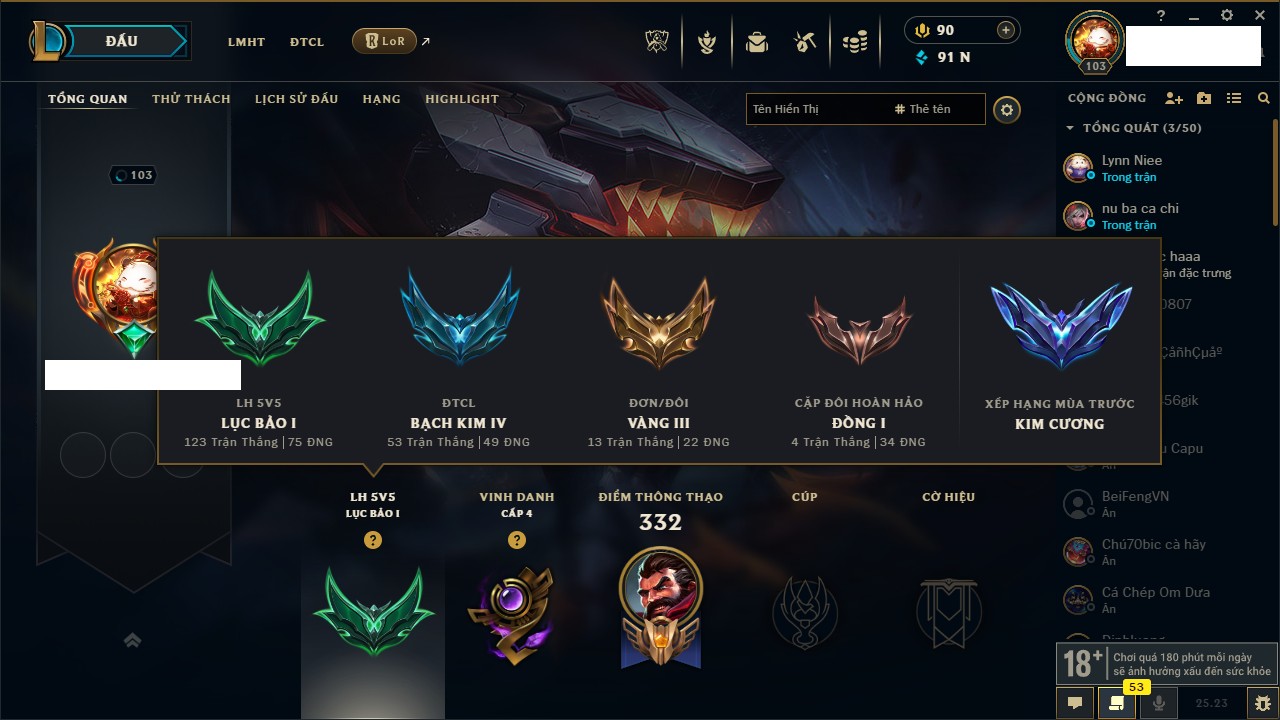This screenshot has width=1280, height=720.
Task: Open the Collection backpack icon
Action: (x=756, y=42)
